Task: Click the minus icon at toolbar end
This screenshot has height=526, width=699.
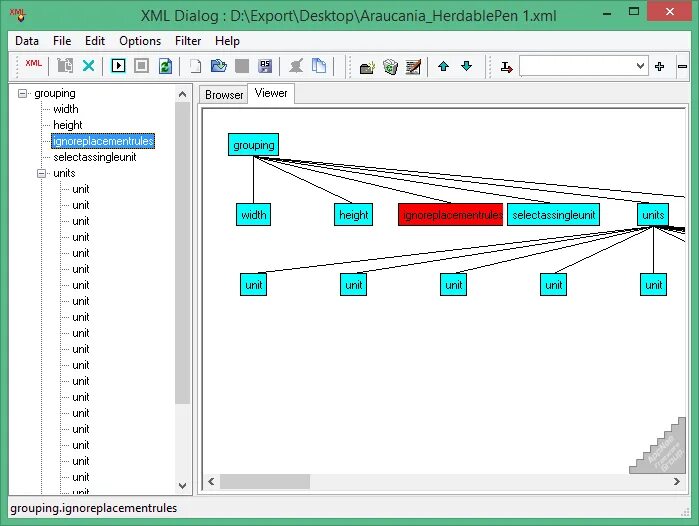Action: click(x=683, y=66)
